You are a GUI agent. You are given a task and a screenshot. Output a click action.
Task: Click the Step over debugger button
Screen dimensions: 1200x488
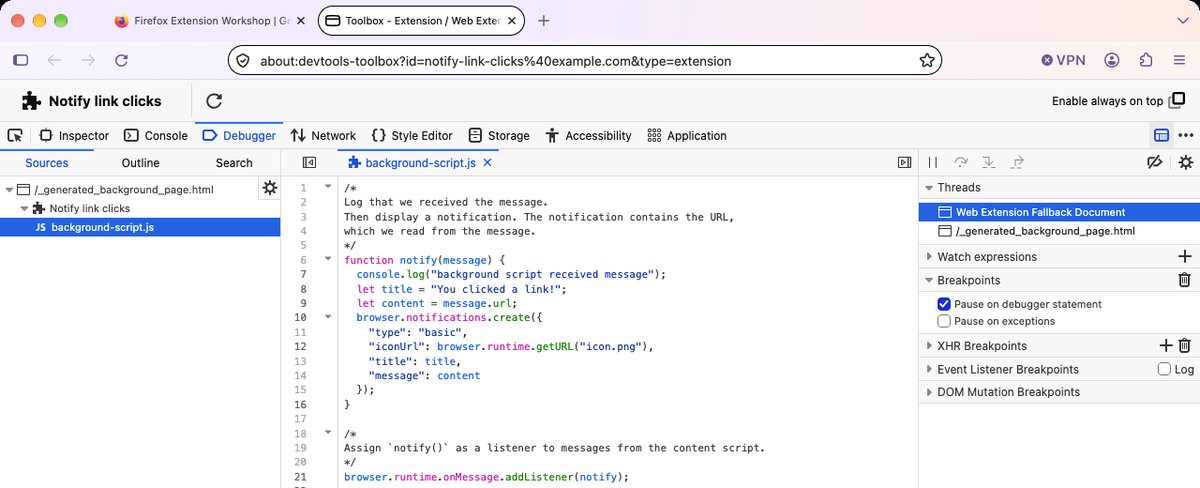tap(961, 162)
